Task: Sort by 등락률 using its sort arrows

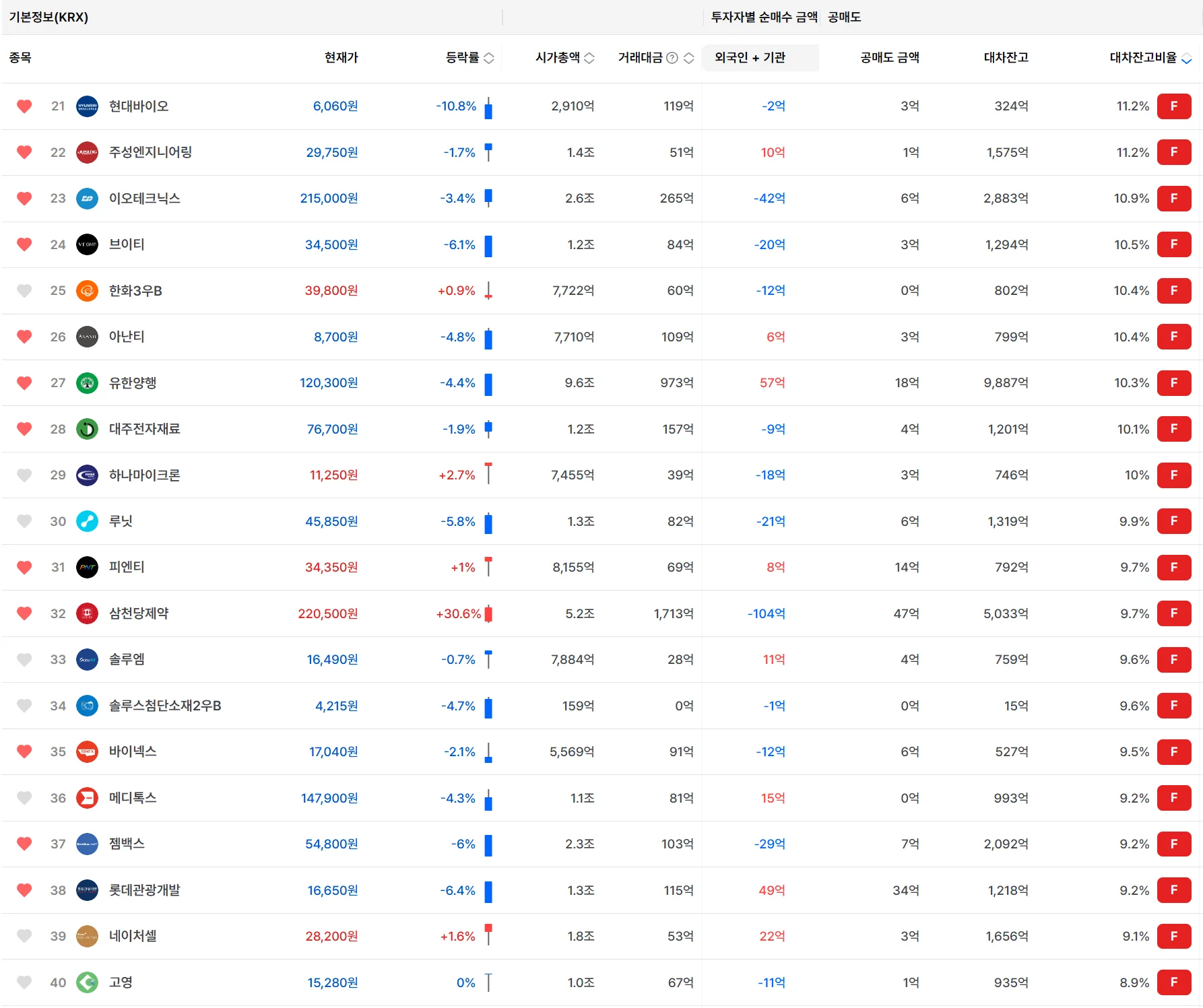Action: [x=489, y=58]
